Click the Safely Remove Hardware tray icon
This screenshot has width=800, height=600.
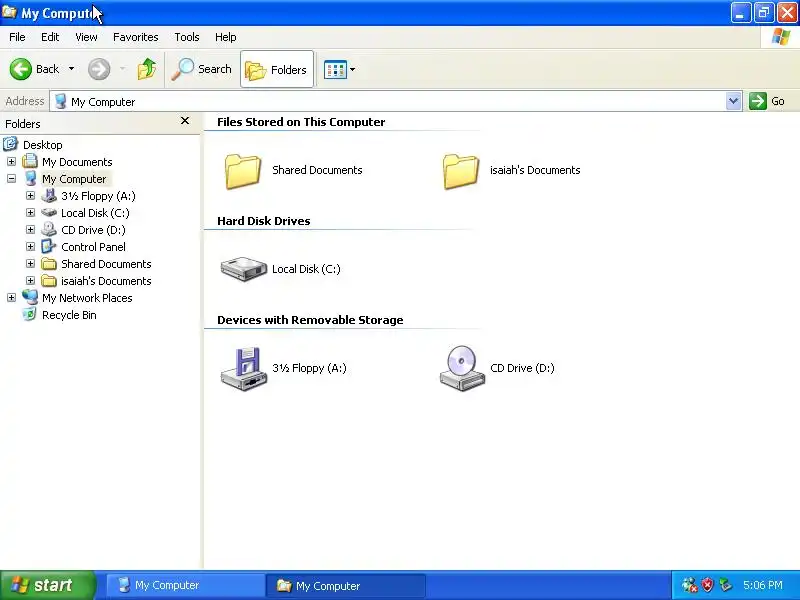pos(725,585)
